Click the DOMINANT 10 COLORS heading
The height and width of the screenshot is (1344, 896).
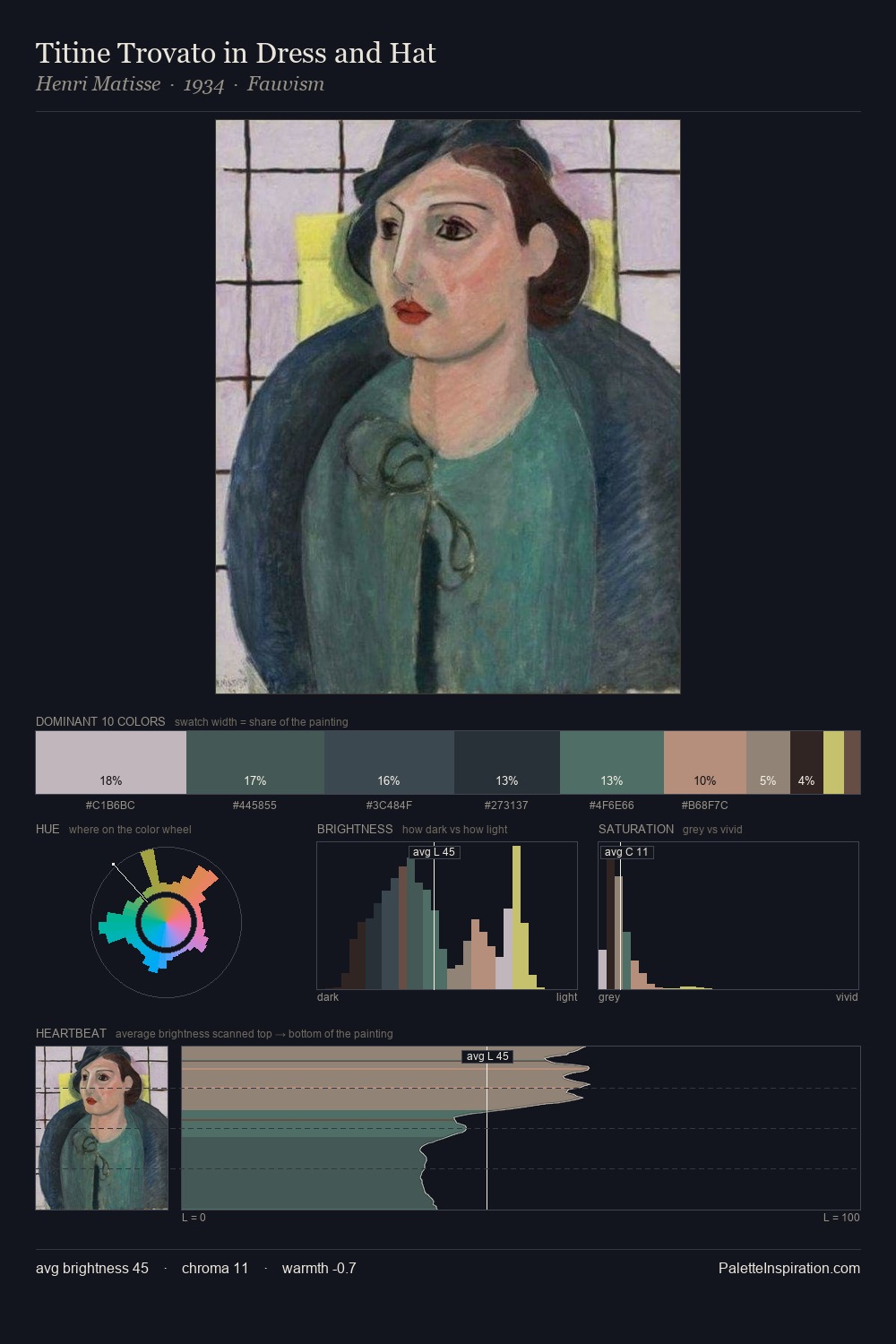click(x=100, y=721)
